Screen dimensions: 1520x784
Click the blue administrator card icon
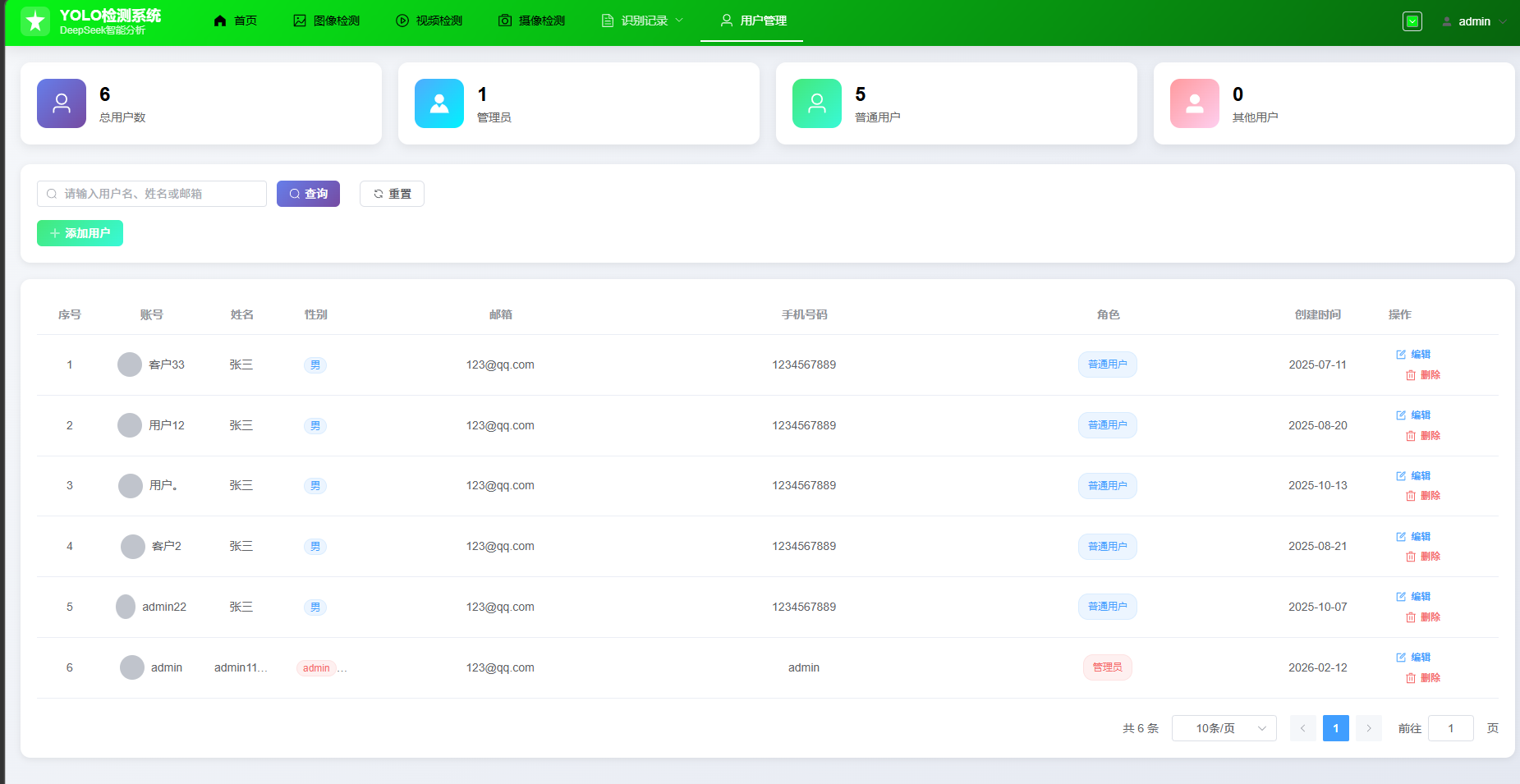pos(439,103)
